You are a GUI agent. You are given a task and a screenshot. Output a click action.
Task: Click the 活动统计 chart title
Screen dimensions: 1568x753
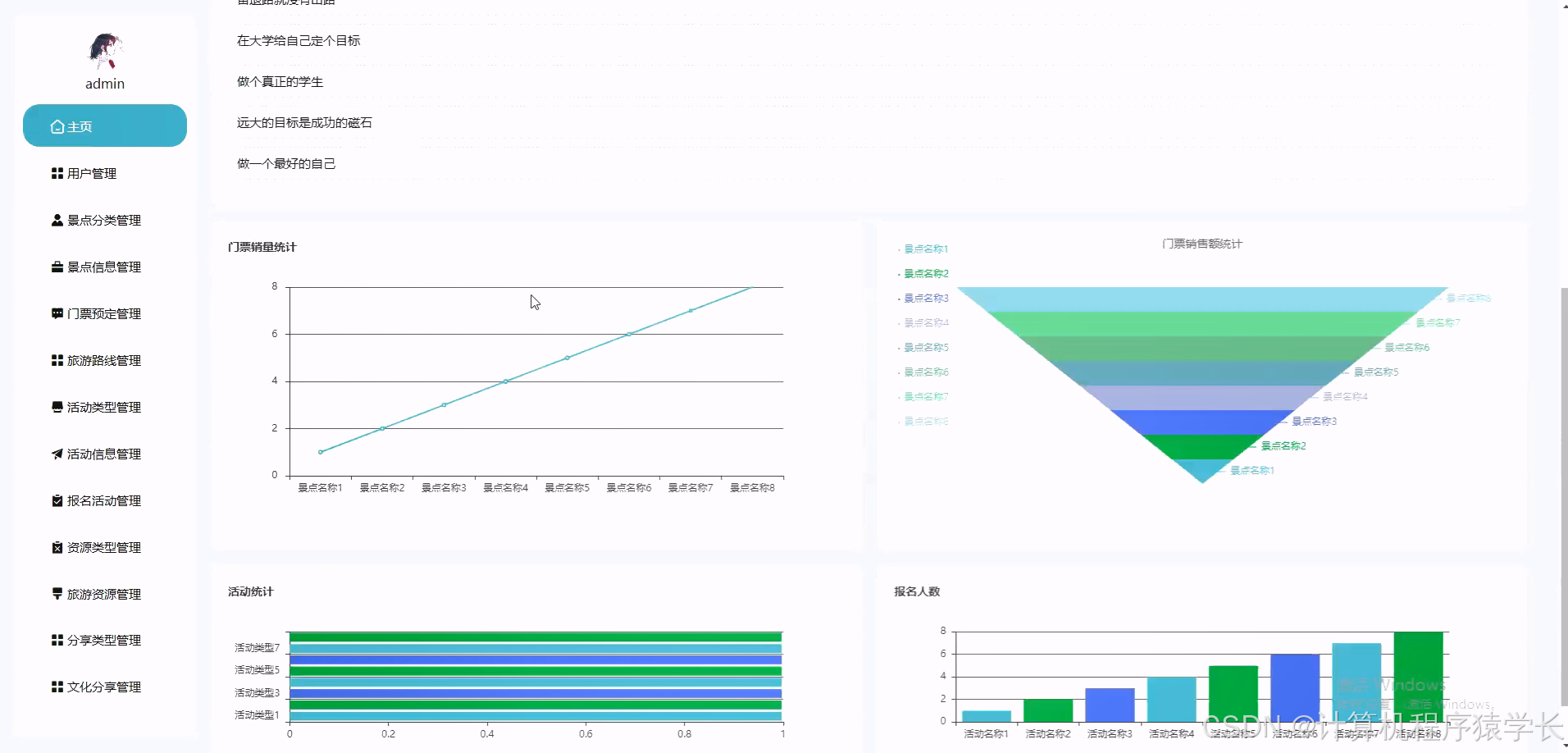[251, 591]
